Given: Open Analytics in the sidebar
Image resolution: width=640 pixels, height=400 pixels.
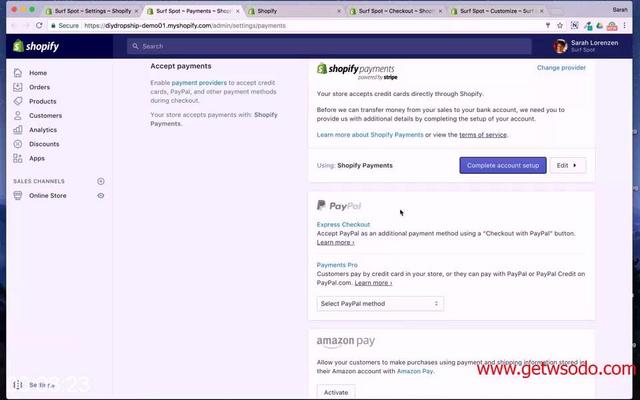Looking at the screenshot, I should (x=43, y=130).
